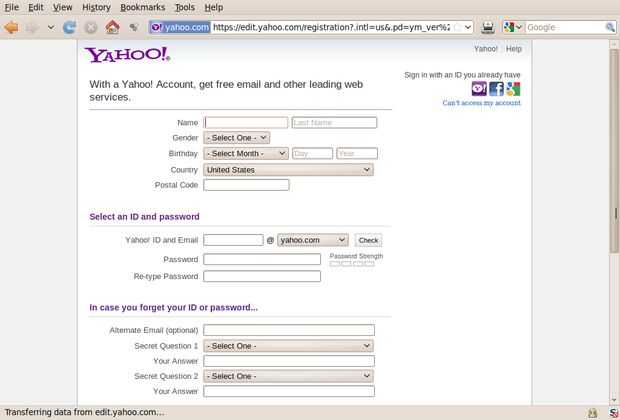Expand the Country United States dropdown

coord(288,170)
